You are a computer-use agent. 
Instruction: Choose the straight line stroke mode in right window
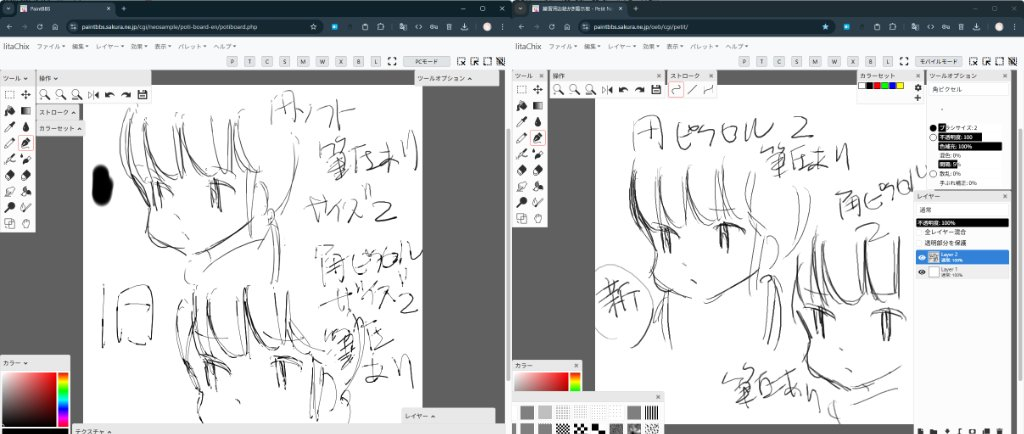(x=693, y=90)
